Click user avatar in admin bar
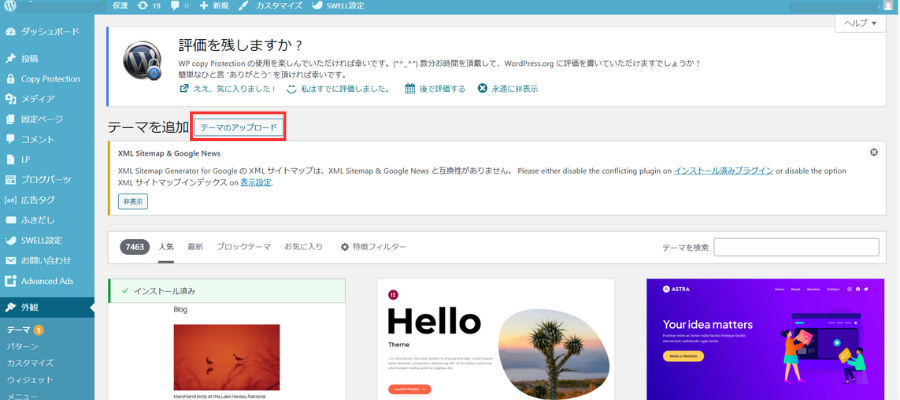Image resolution: width=900 pixels, height=400 pixels. (887, 6)
